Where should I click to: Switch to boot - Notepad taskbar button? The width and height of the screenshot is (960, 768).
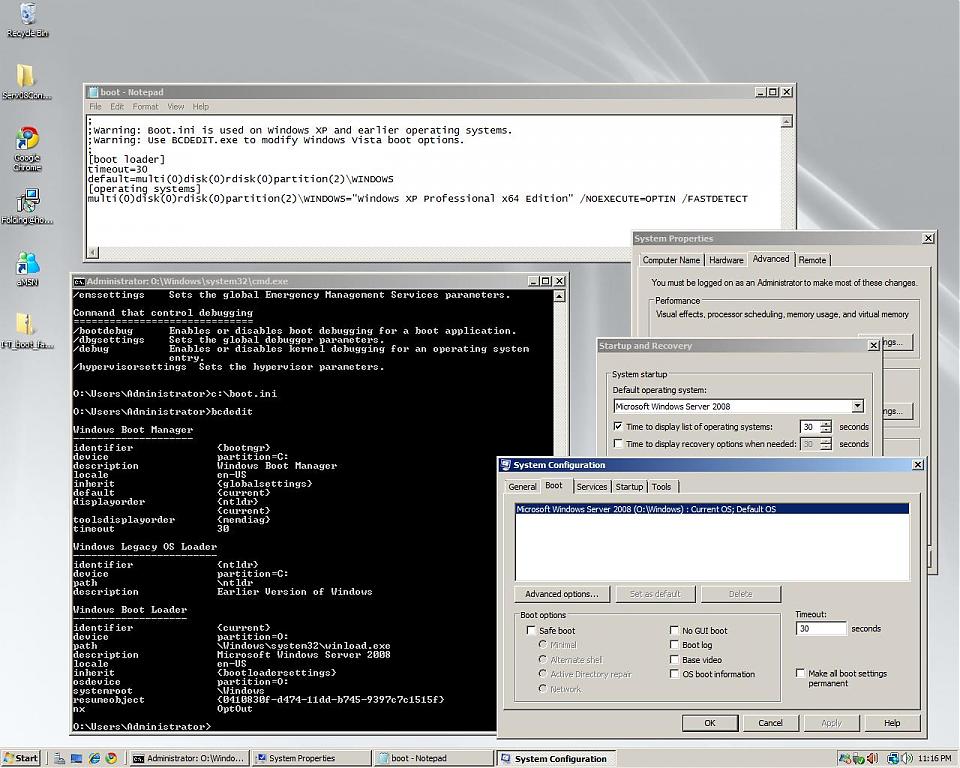pyautogui.click(x=433, y=758)
